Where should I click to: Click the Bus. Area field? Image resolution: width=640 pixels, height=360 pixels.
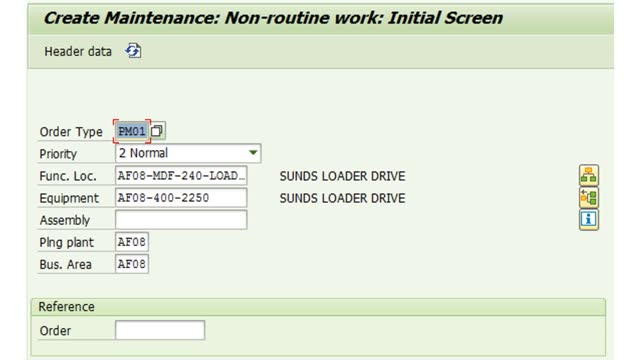[131, 264]
